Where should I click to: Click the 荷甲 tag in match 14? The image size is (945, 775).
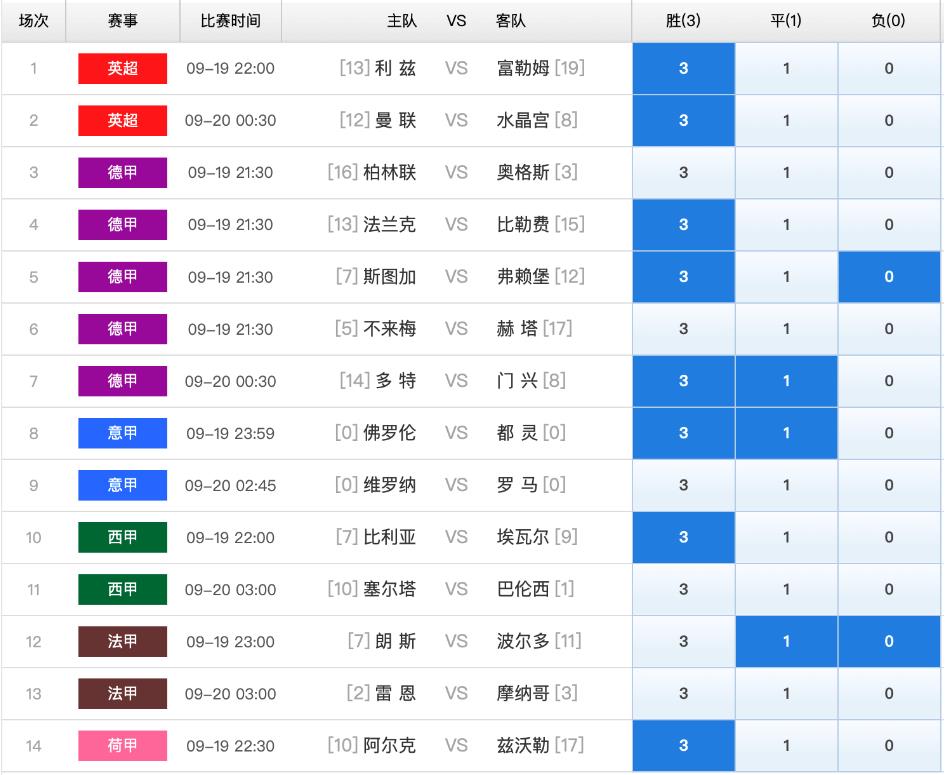[122, 745]
